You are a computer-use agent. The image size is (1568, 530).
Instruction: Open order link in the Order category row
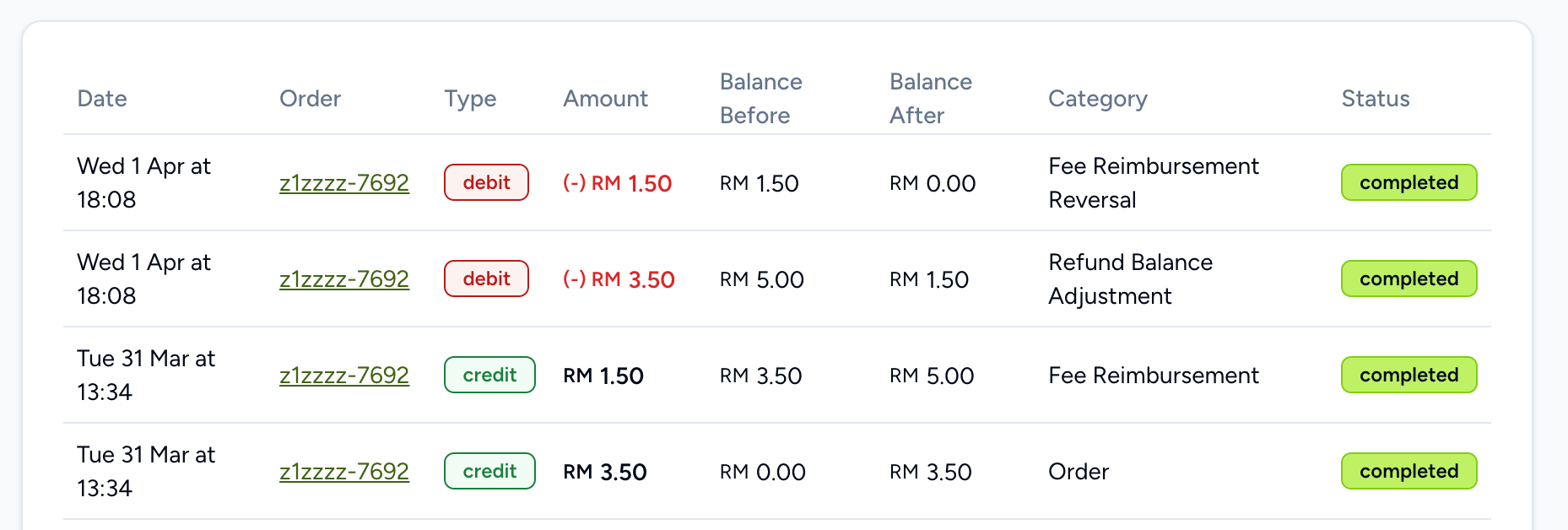point(344,472)
